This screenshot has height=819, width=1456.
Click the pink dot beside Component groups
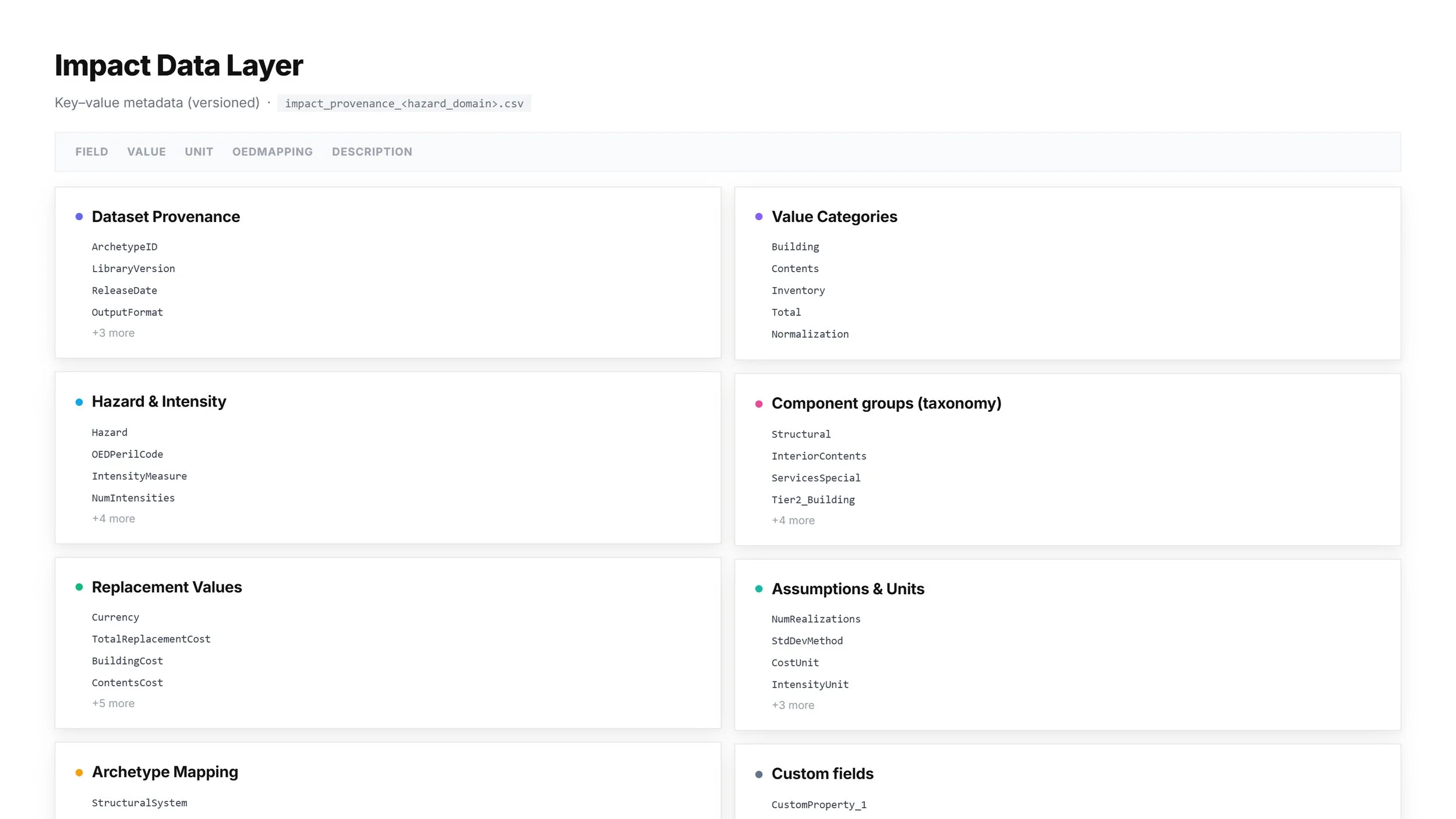(x=759, y=404)
